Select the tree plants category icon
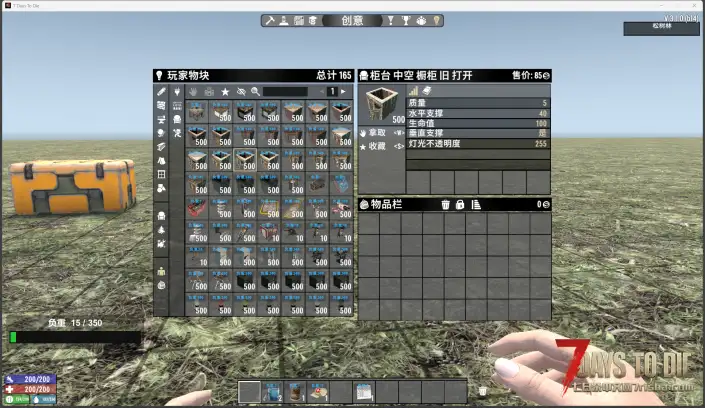705x408 pixels. pos(161,230)
